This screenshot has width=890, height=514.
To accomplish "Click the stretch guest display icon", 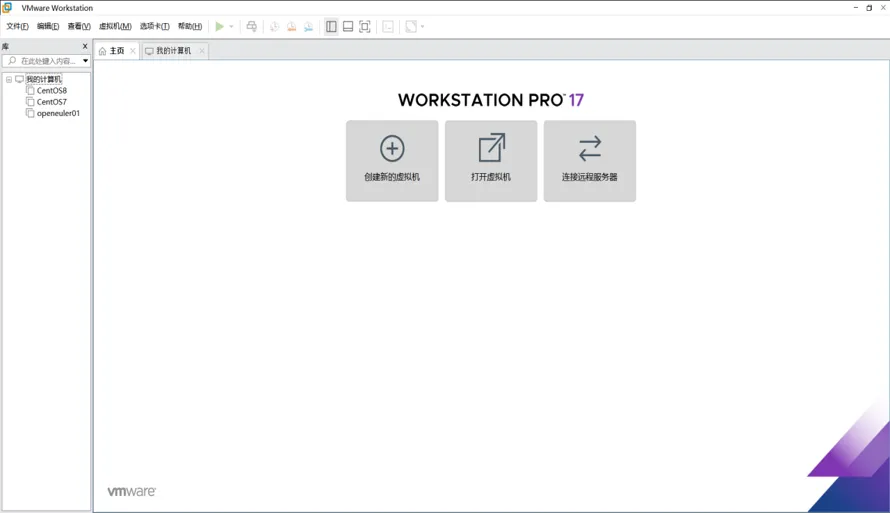I will pos(411,27).
